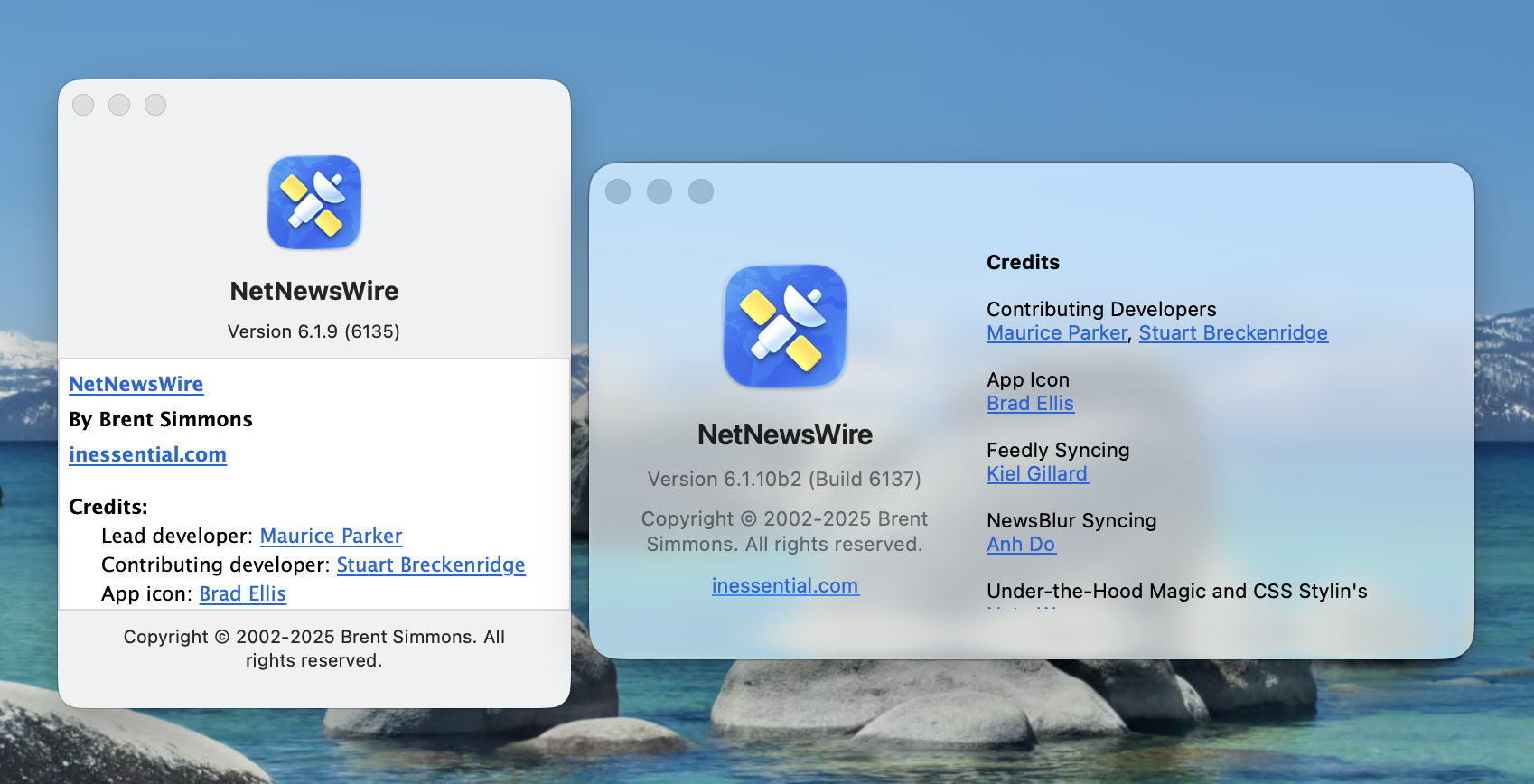Open the Kiel Gillard link under Feedly Syncing
The width and height of the screenshot is (1534, 784).
click(1037, 473)
